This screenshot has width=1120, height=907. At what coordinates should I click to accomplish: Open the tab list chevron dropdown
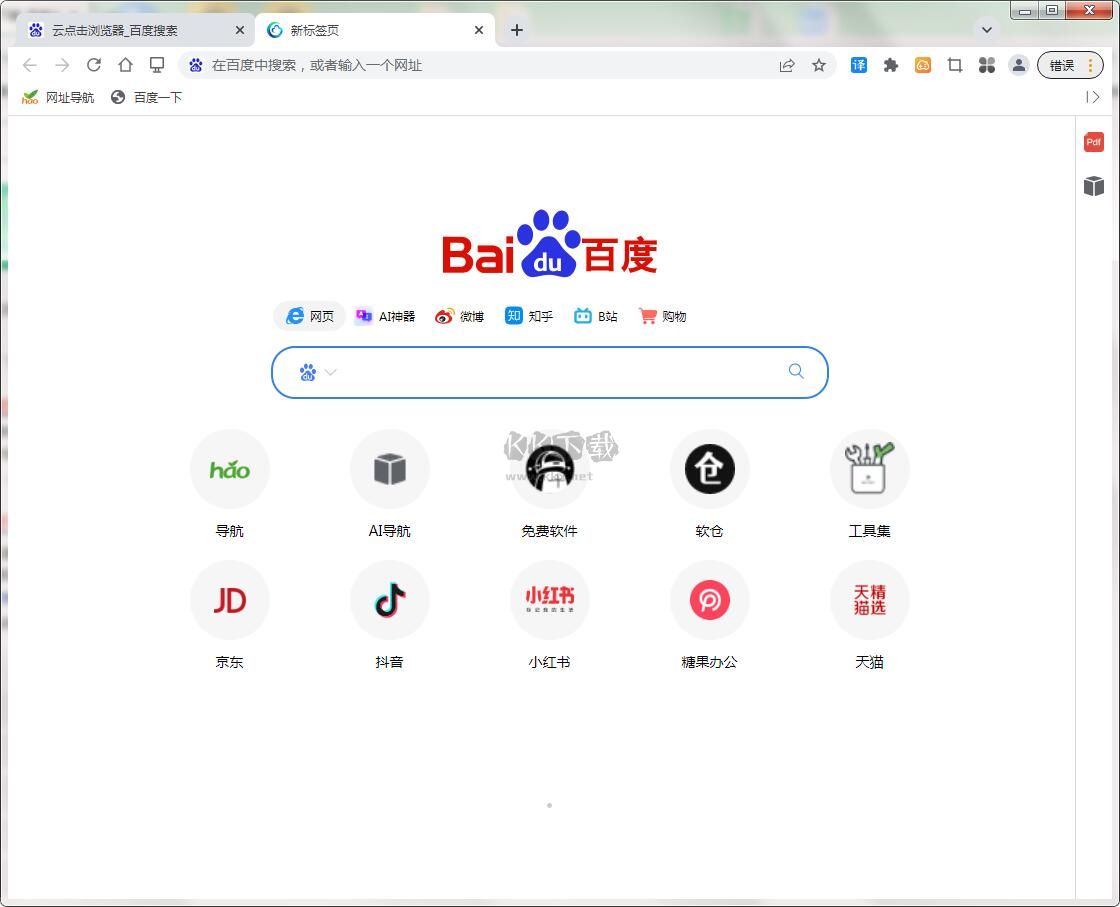[987, 30]
